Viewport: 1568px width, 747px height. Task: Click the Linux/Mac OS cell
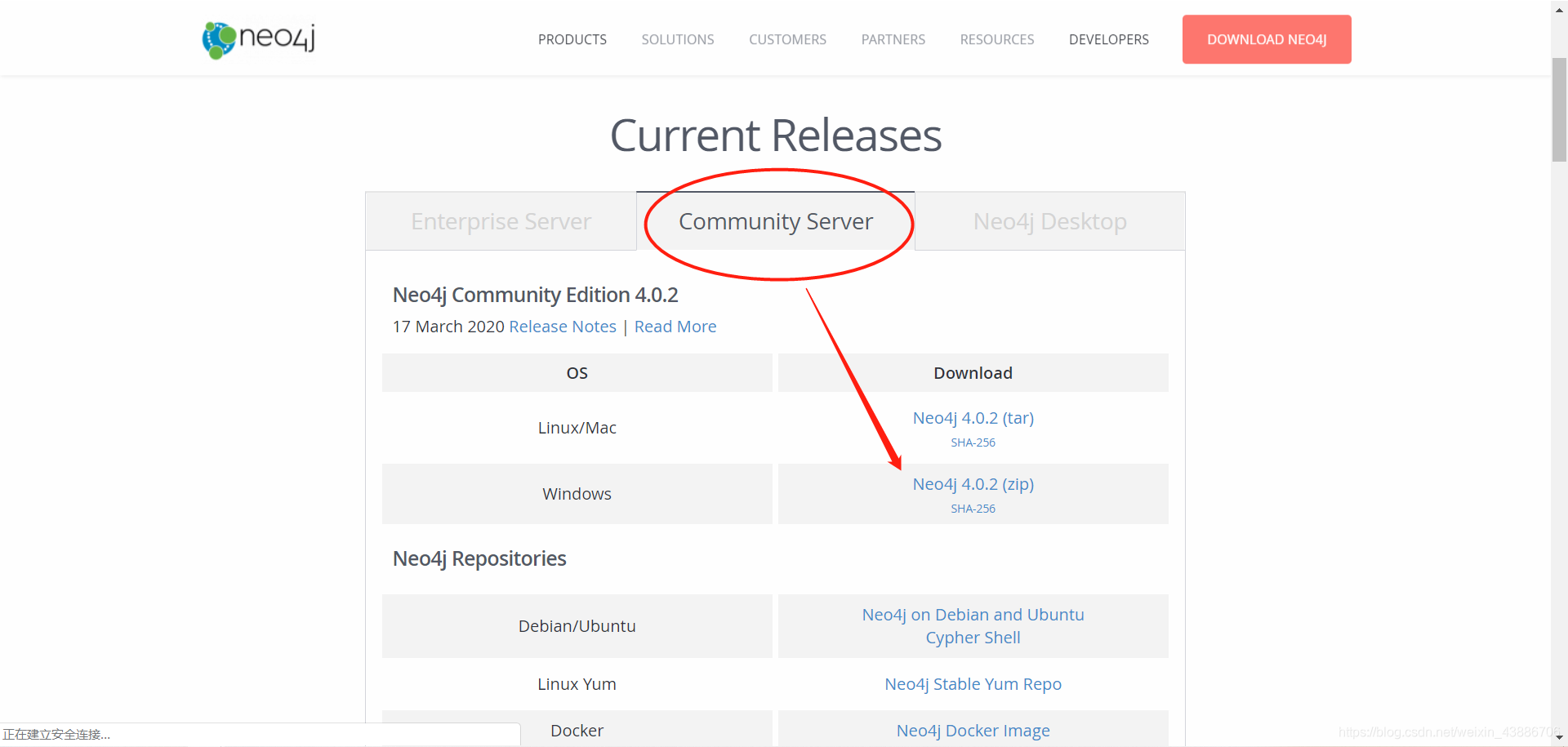577,428
